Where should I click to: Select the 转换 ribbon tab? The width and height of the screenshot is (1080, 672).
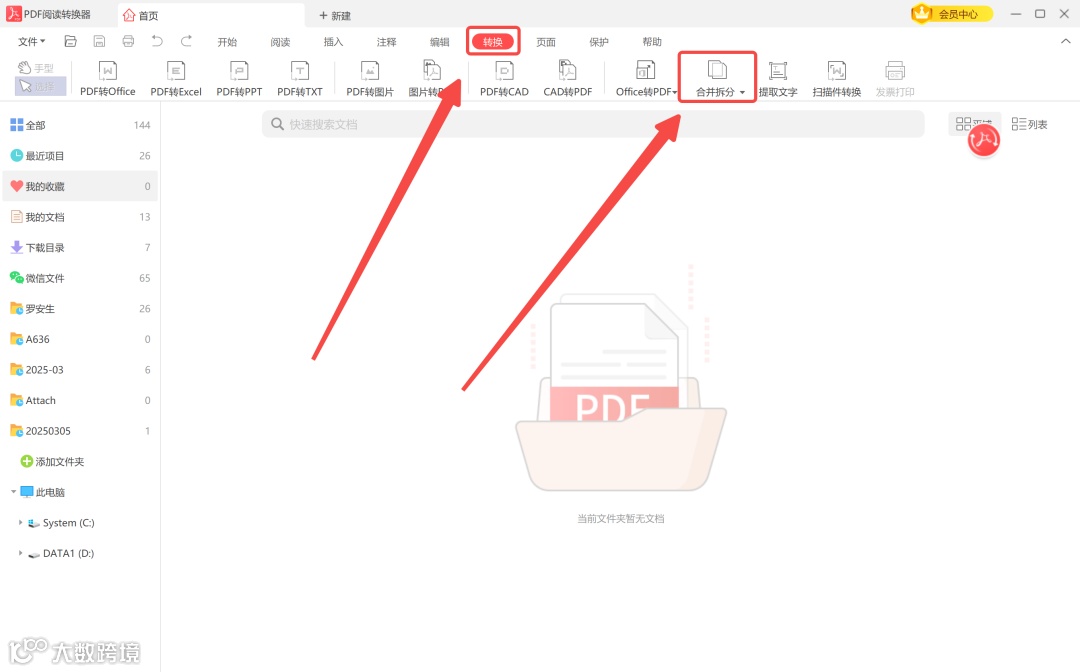point(492,42)
